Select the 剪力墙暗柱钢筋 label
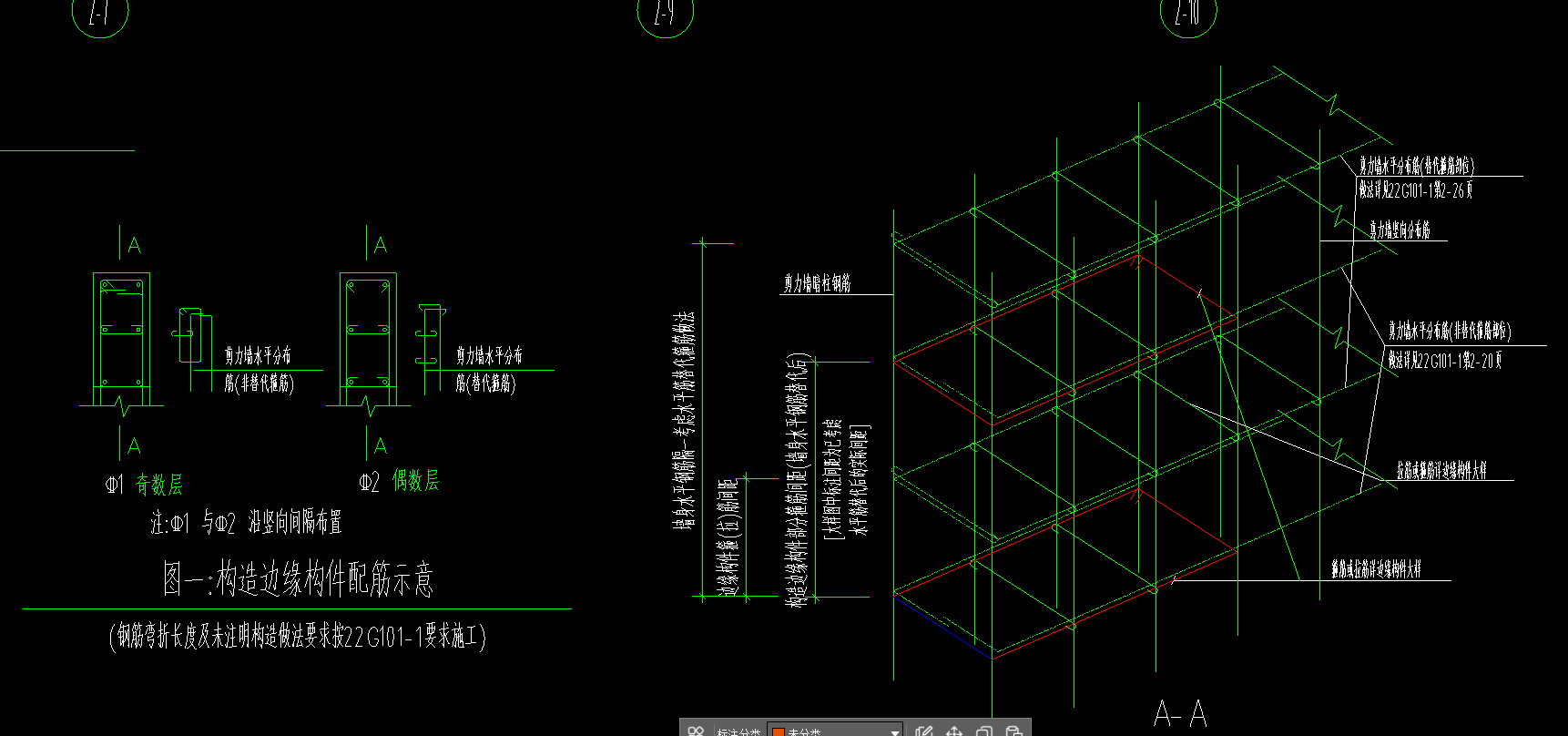The image size is (1568, 736). (818, 283)
